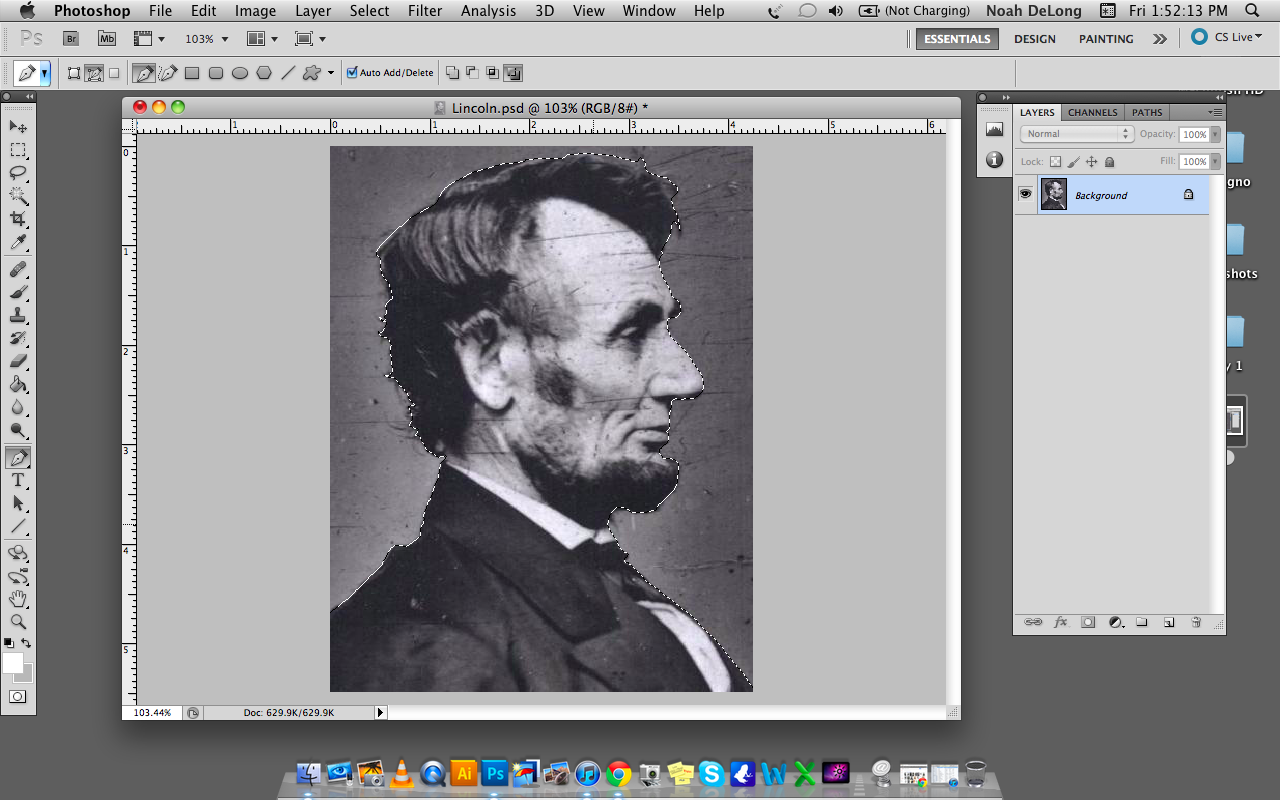Click the Delete layer trash icon
The width and height of the screenshot is (1280, 800).
[x=1196, y=622]
